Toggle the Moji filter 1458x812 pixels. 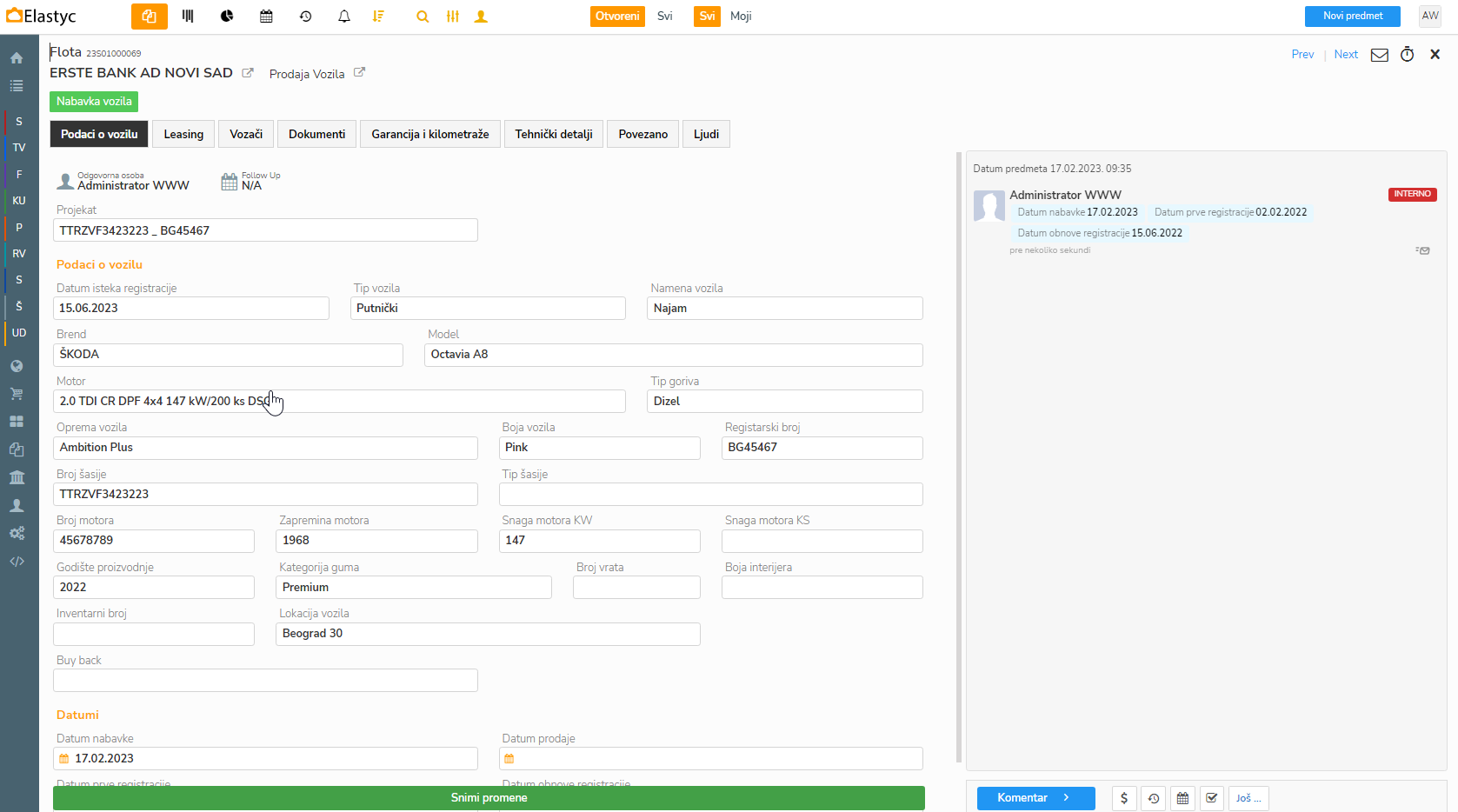click(741, 17)
